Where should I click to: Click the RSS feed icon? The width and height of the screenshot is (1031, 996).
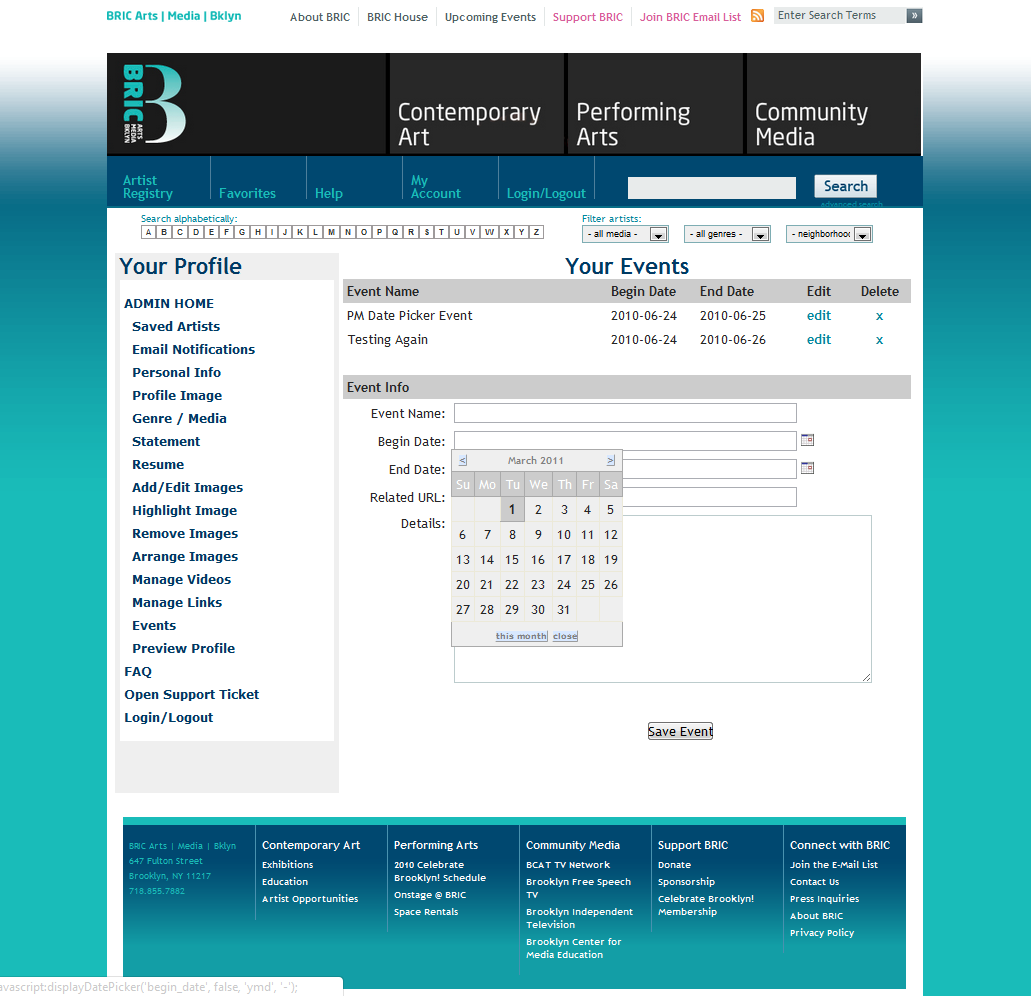click(x=758, y=16)
